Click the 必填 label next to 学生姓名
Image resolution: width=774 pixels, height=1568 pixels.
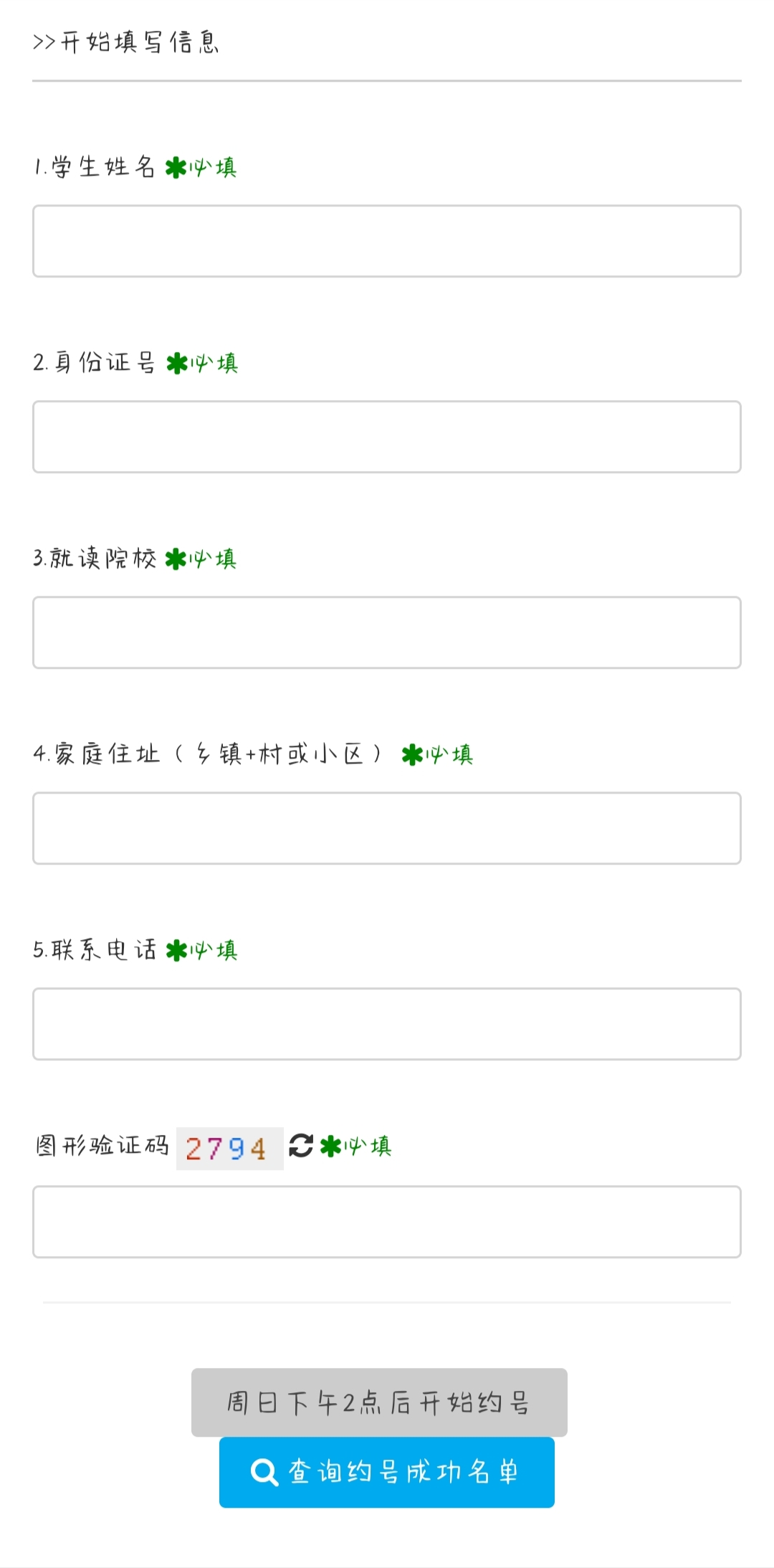213,168
